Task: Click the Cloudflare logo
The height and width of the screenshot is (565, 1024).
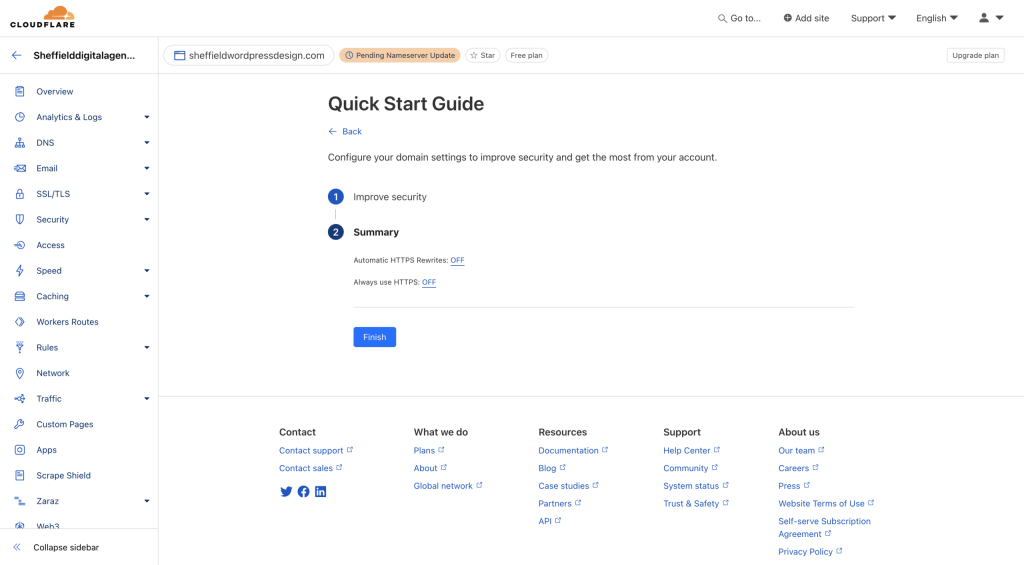Action: (42, 17)
